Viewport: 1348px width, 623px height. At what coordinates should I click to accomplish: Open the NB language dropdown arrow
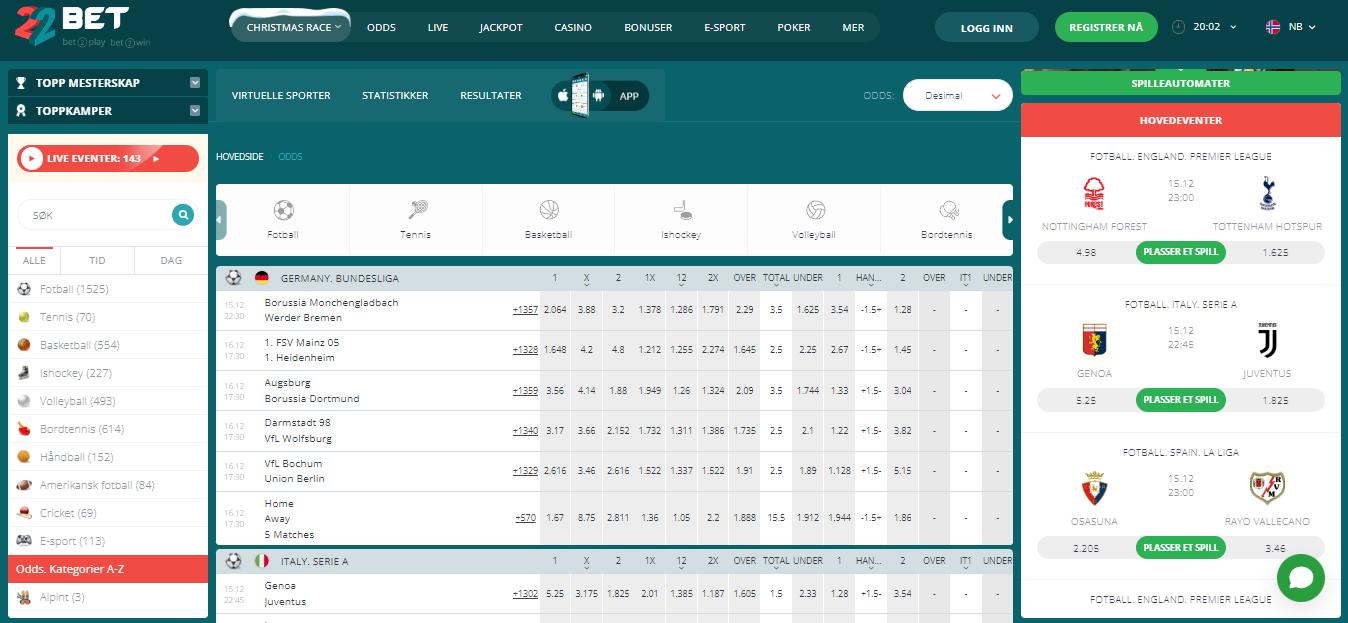click(x=1313, y=27)
